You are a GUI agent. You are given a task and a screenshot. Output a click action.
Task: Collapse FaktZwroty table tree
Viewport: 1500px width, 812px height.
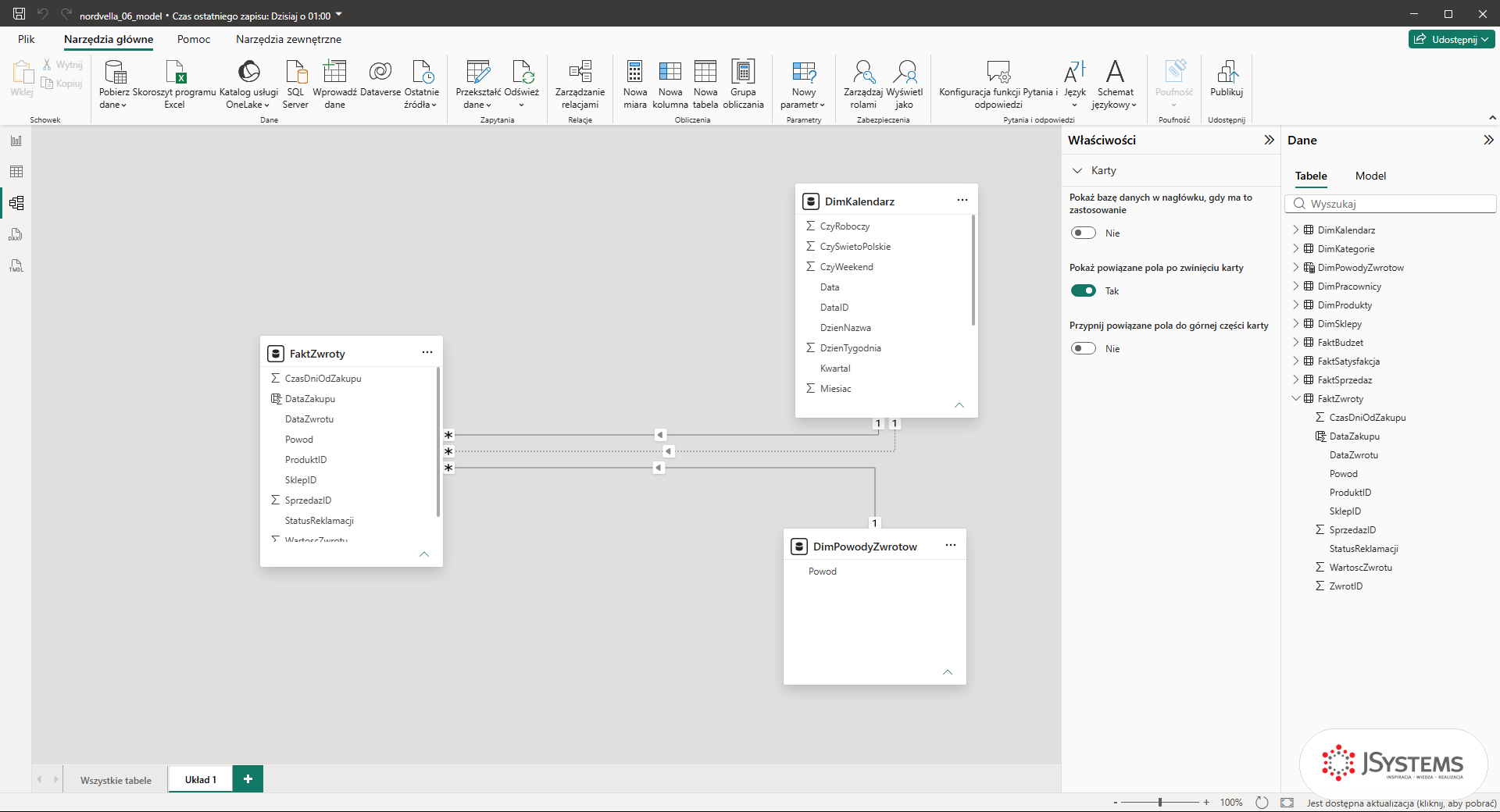coord(1296,398)
